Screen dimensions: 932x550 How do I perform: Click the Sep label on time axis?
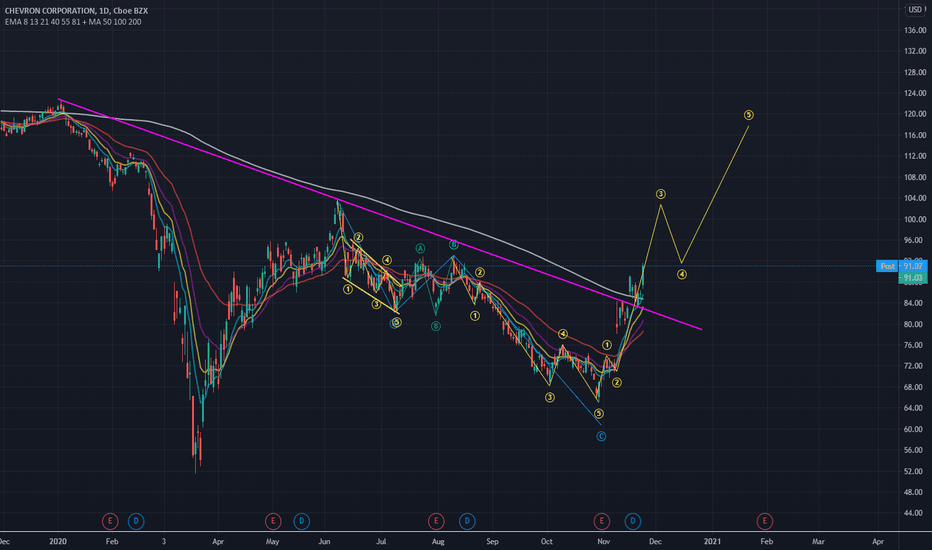coord(492,541)
